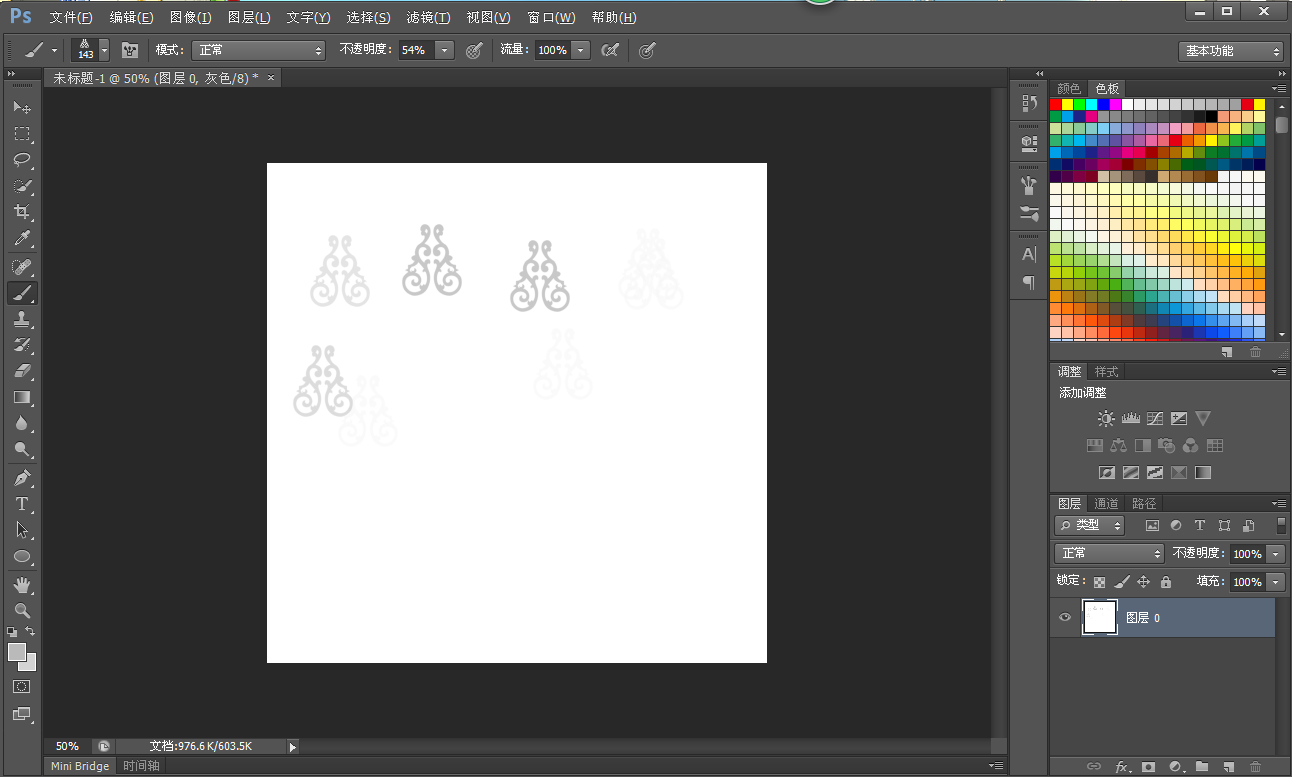The image size is (1292, 777).
Task: Pick the red swatch in 色板
Action: point(1055,105)
